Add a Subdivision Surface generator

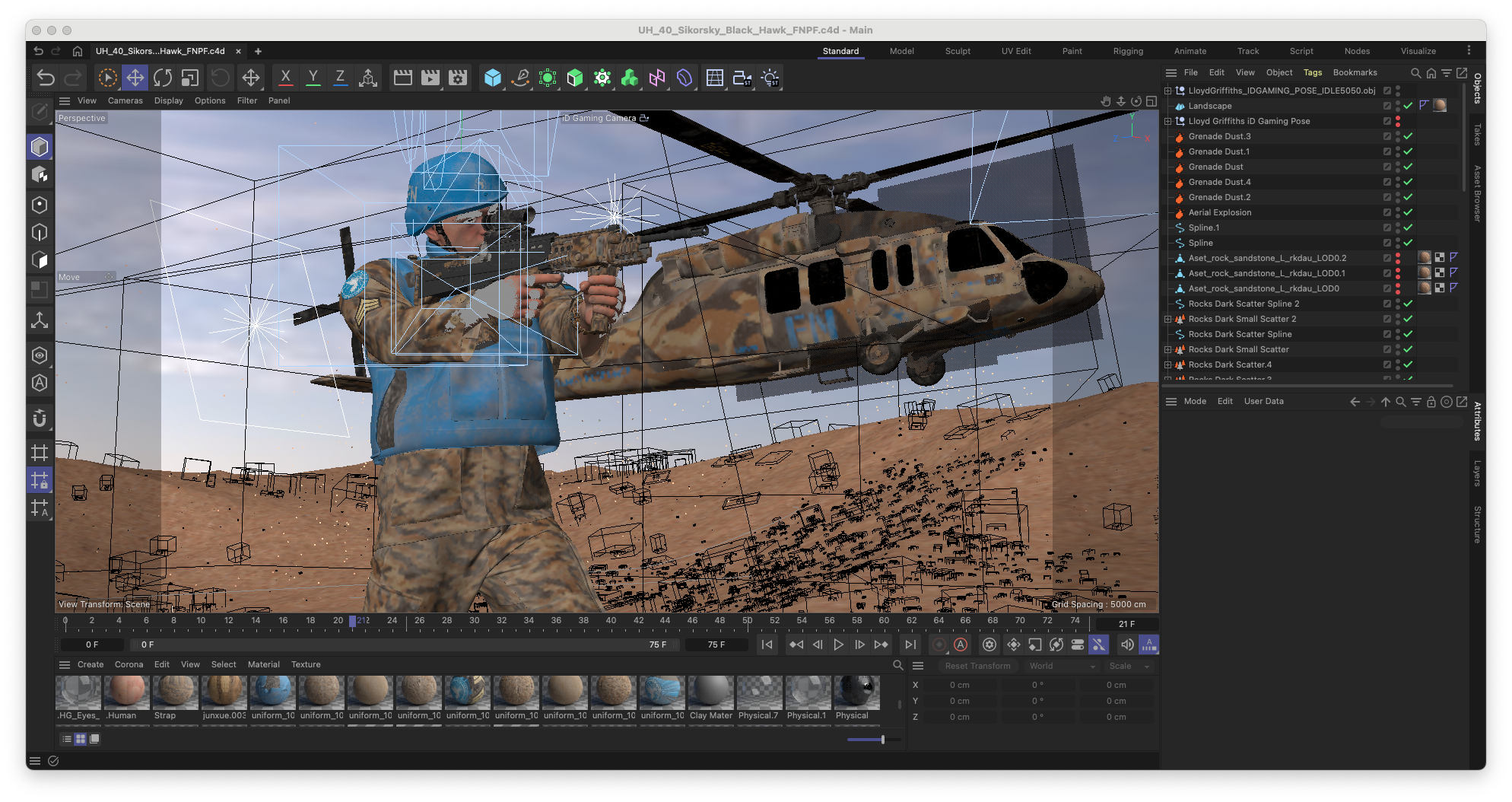click(x=548, y=78)
